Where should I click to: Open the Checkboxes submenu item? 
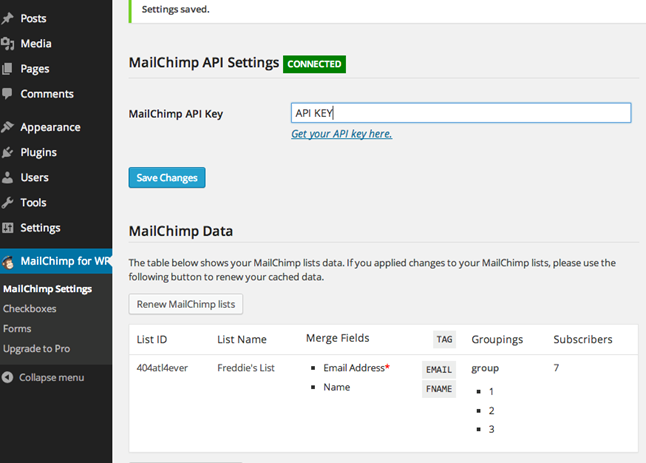click(30, 309)
